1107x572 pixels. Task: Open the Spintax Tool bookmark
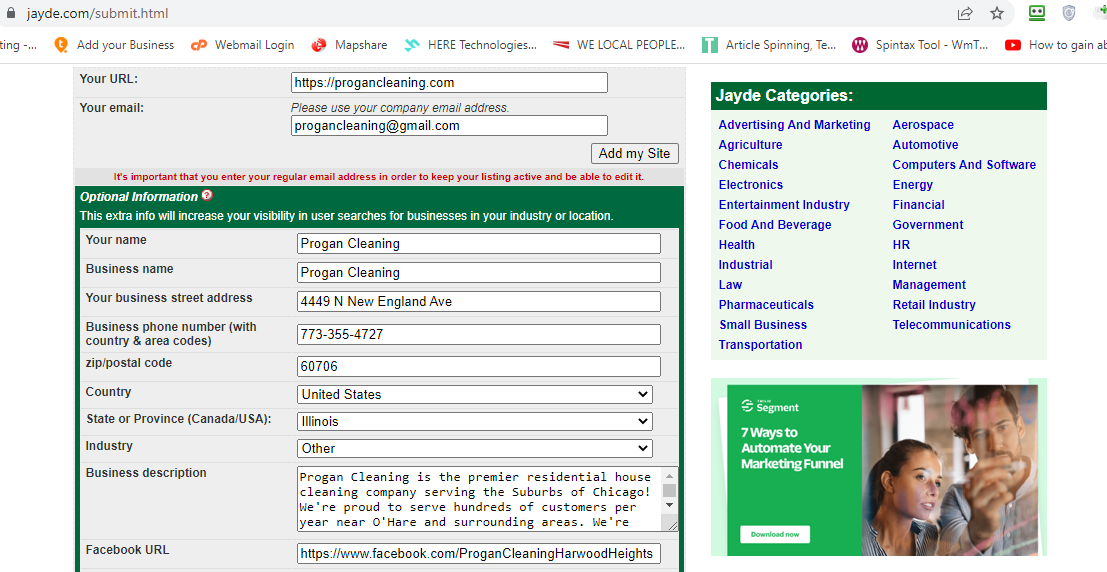click(920, 44)
